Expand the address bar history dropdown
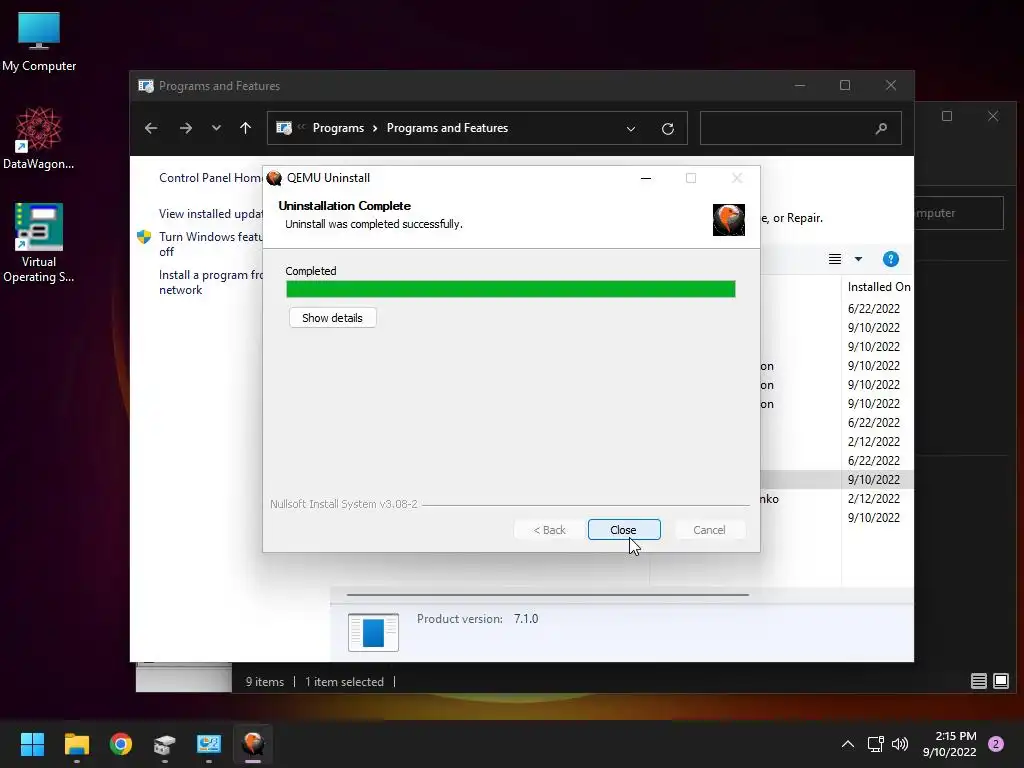This screenshot has height=768, width=1024. 631,129
